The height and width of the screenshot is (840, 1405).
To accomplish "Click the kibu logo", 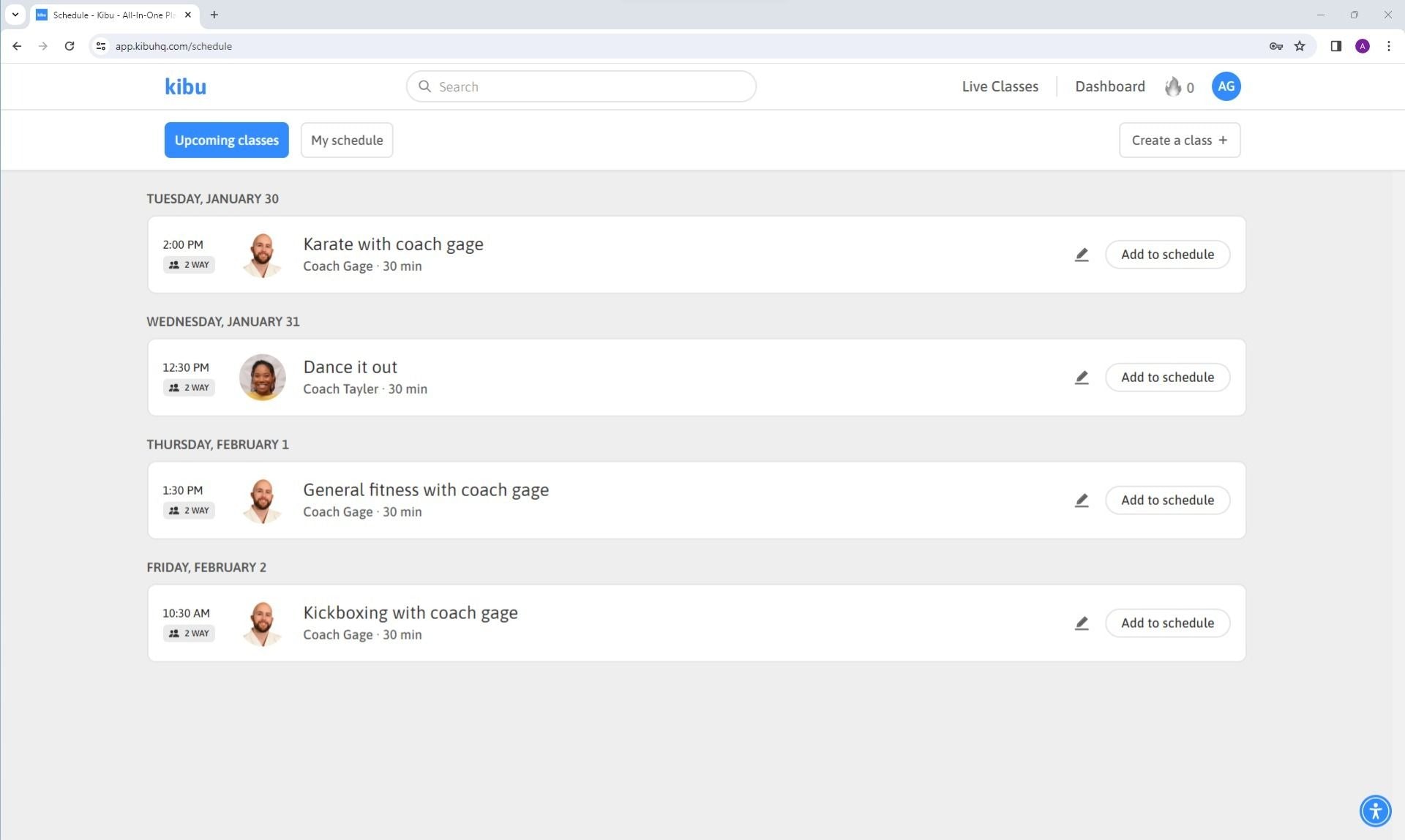I will tap(185, 87).
